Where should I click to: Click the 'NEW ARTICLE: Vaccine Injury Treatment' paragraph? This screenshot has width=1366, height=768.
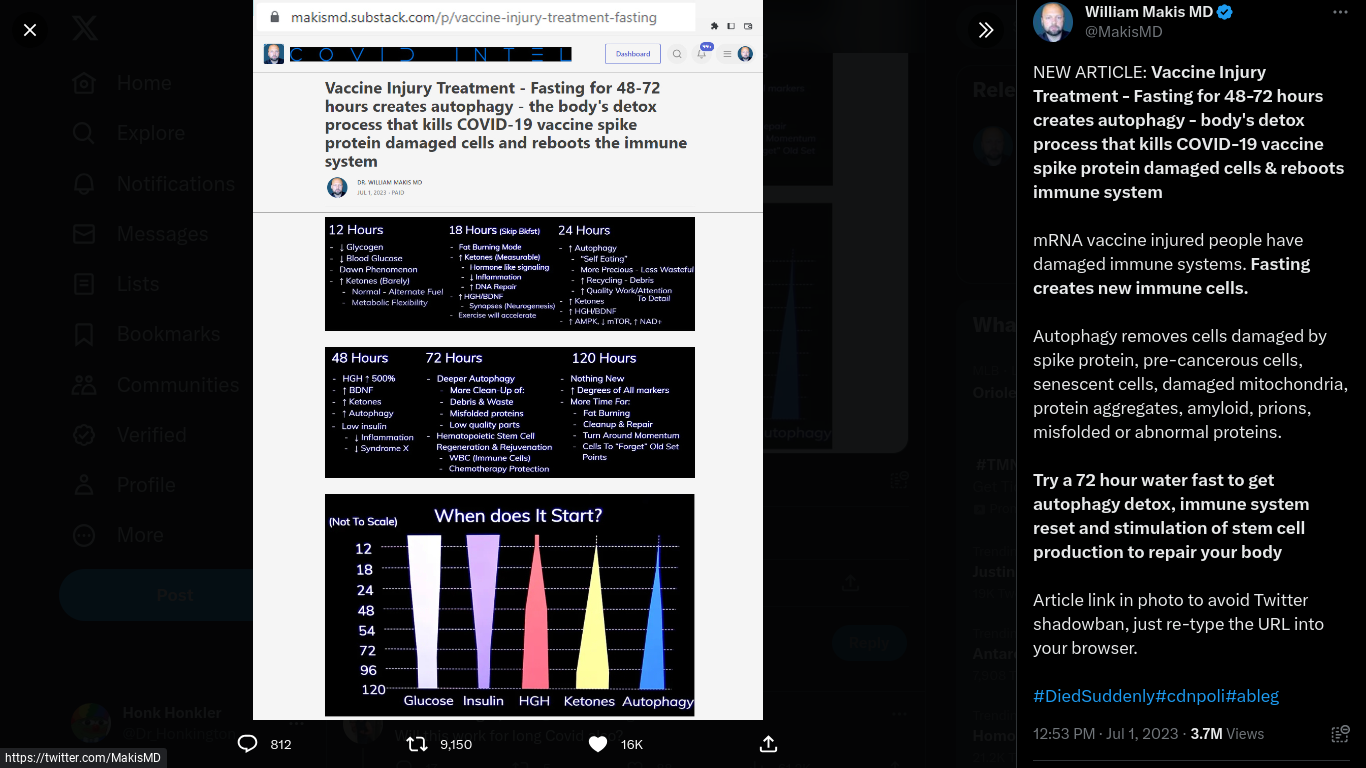(1189, 132)
